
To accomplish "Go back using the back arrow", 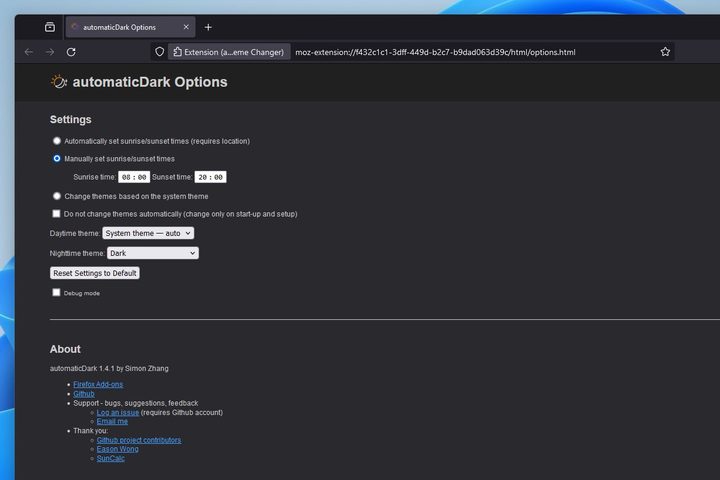I will point(29,52).
